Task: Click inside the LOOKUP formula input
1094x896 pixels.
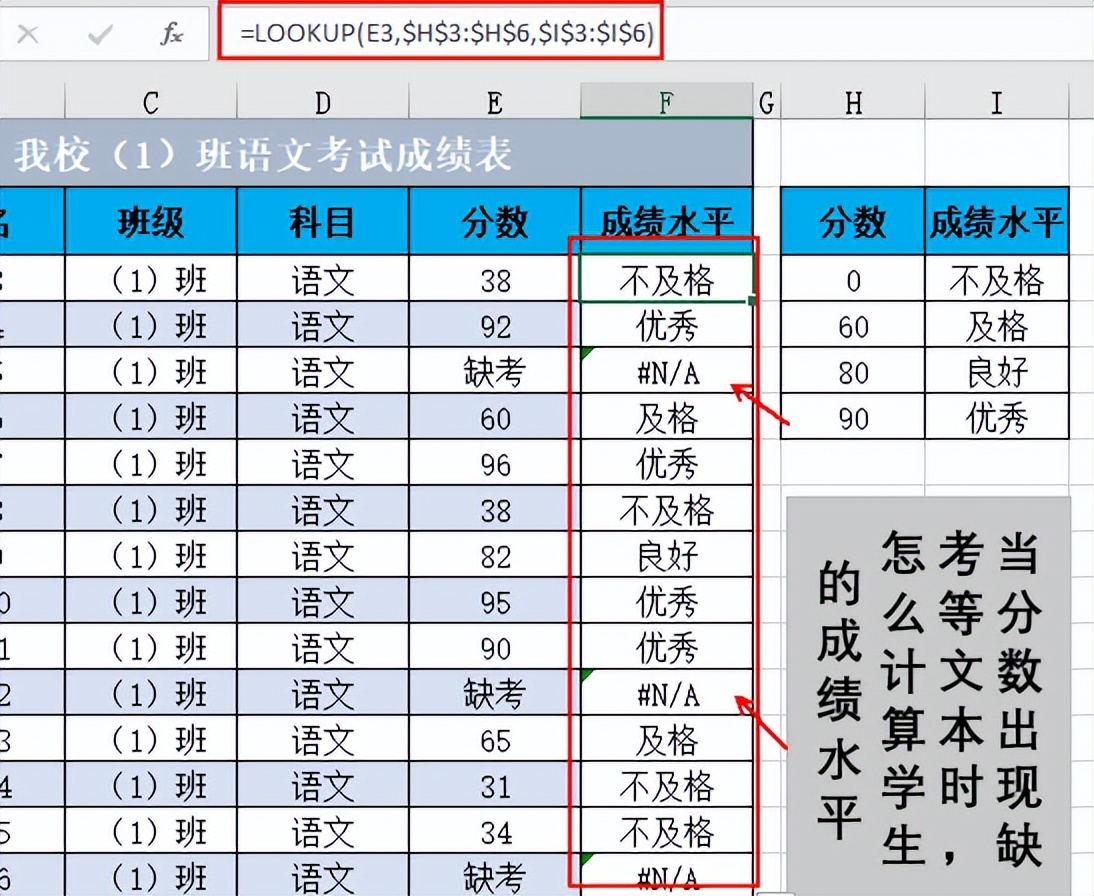Action: pos(447,33)
